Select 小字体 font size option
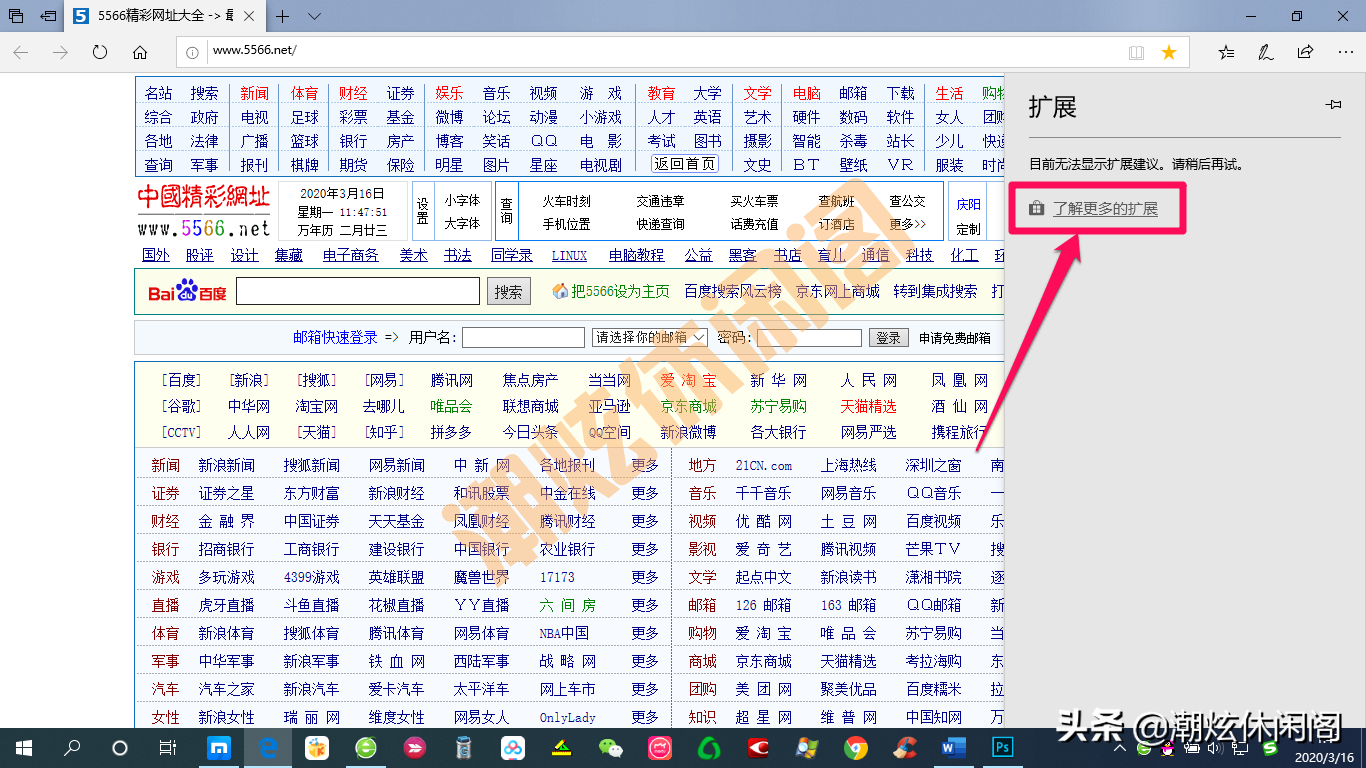 pos(463,200)
